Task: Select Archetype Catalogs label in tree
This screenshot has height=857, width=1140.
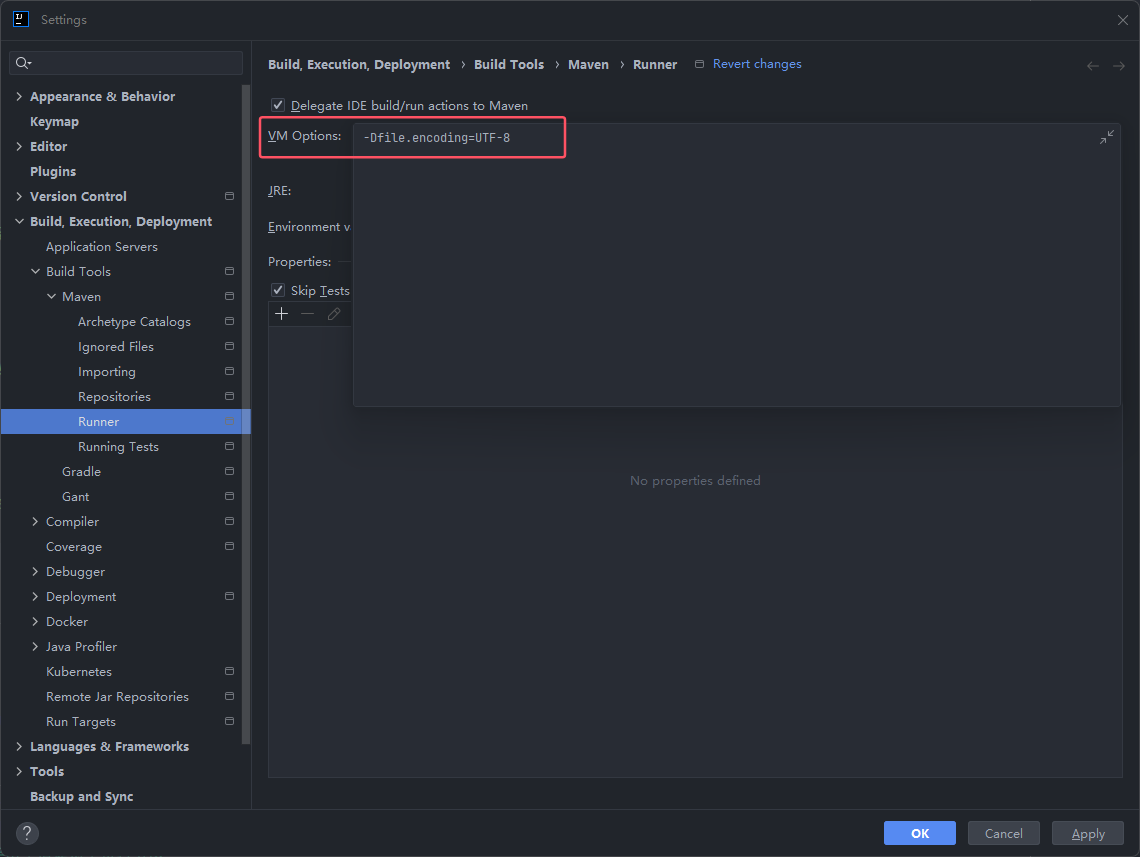Action: tap(135, 321)
